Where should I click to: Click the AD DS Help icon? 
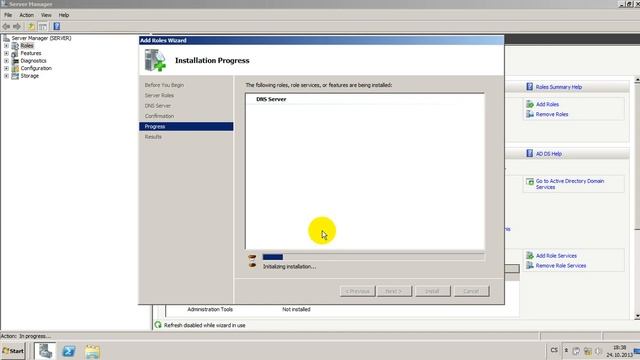[x=529, y=153]
